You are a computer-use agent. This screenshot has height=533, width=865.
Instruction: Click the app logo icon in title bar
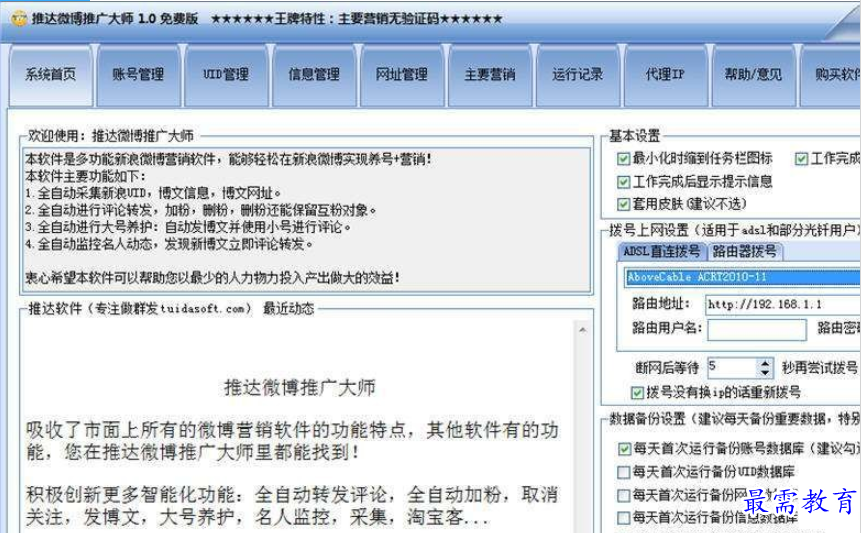(x=18, y=19)
